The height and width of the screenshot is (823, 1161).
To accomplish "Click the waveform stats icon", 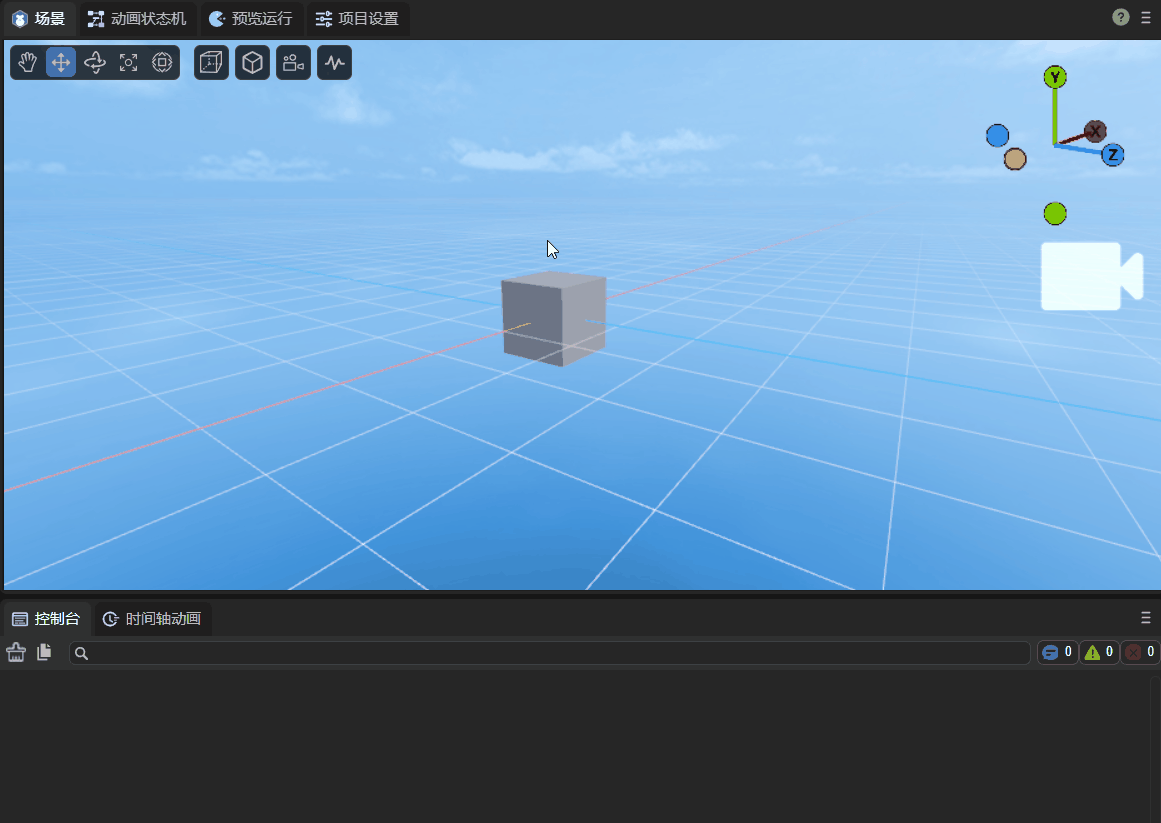I will point(334,63).
